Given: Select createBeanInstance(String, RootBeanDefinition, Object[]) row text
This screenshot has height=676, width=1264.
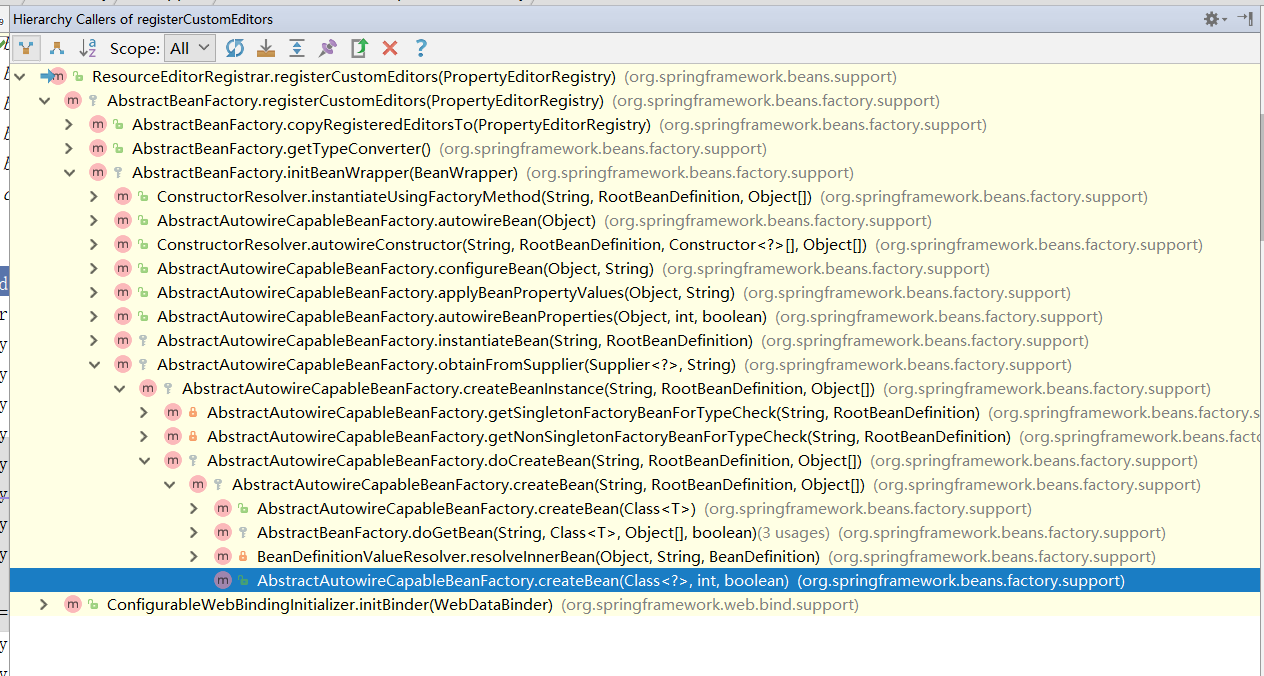Looking at the screenshot, I should (x=528, y=389).
